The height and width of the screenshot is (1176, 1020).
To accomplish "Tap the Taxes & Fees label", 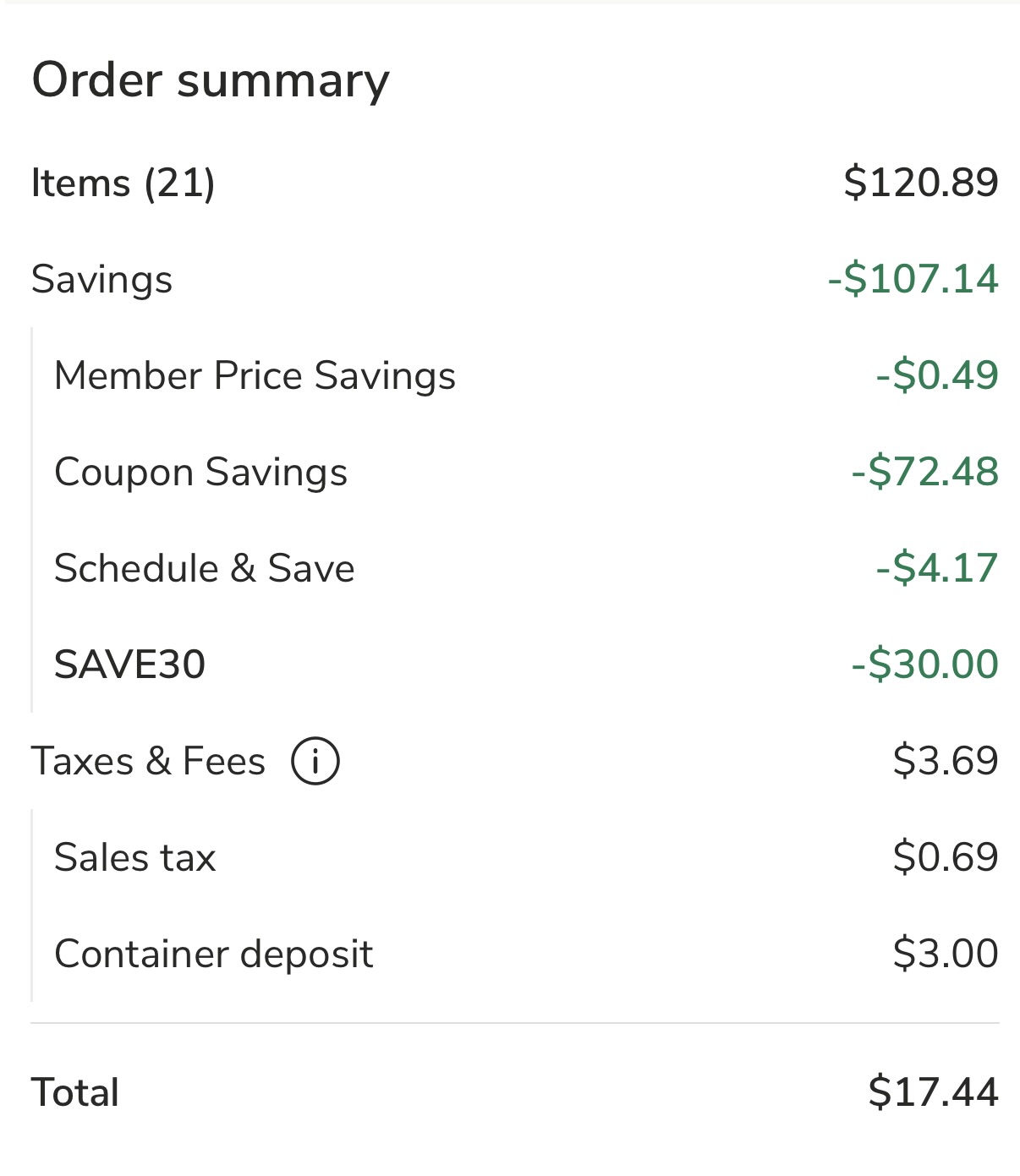I will [148, 761].
